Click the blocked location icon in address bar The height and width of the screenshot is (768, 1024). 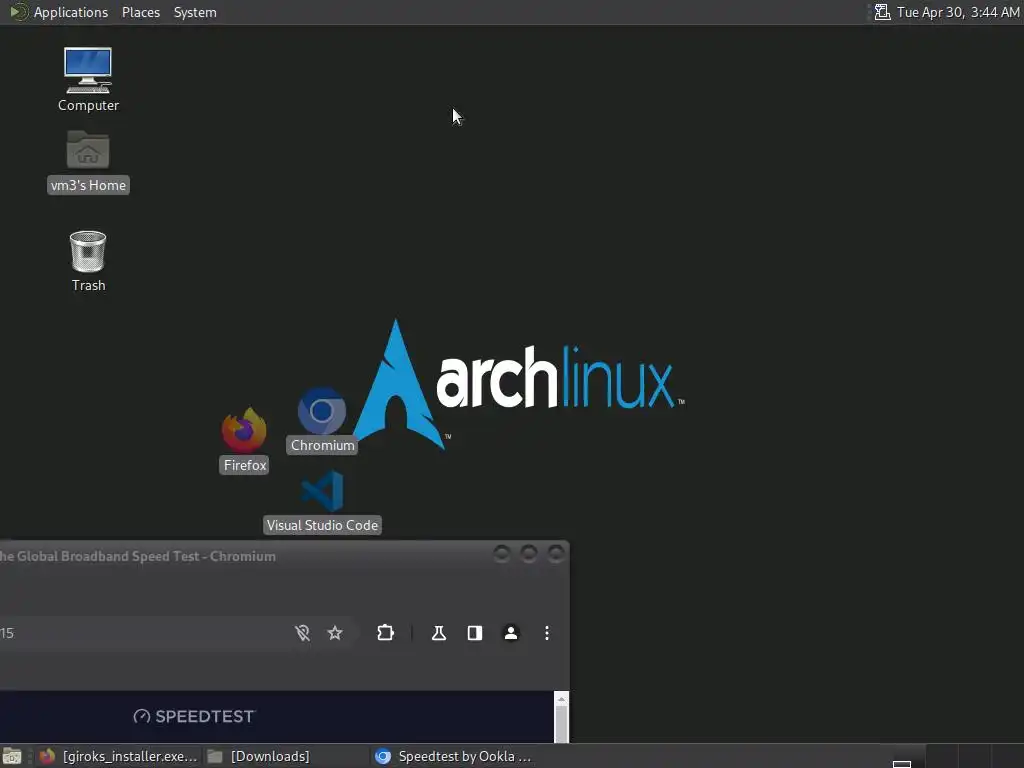(x=302, y=633)
